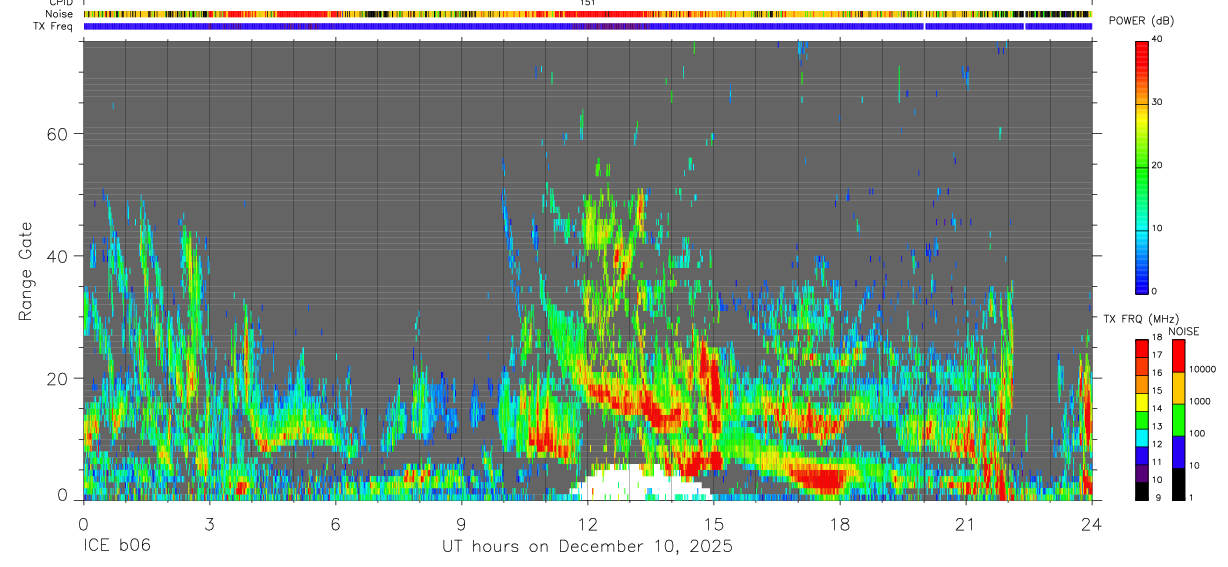Viewport: 1228px width, 567px height.
Task: Pick the cyan 12–13 MHz frequency swatch
Action: pos(1141,437)
